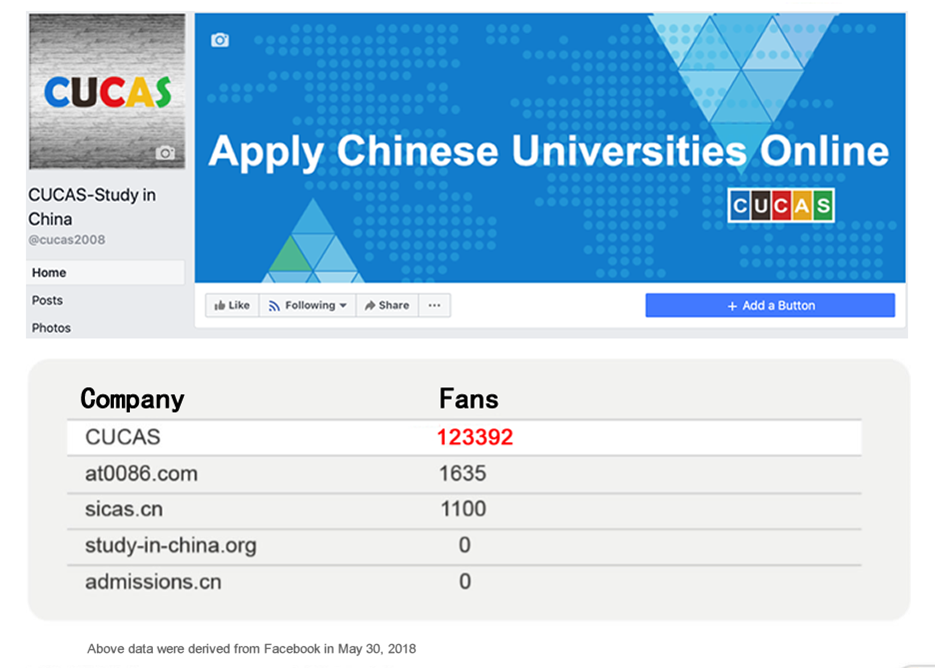Click the Add a Button button
The height and width of the screenshot is (669, 936).
(770, 306)
